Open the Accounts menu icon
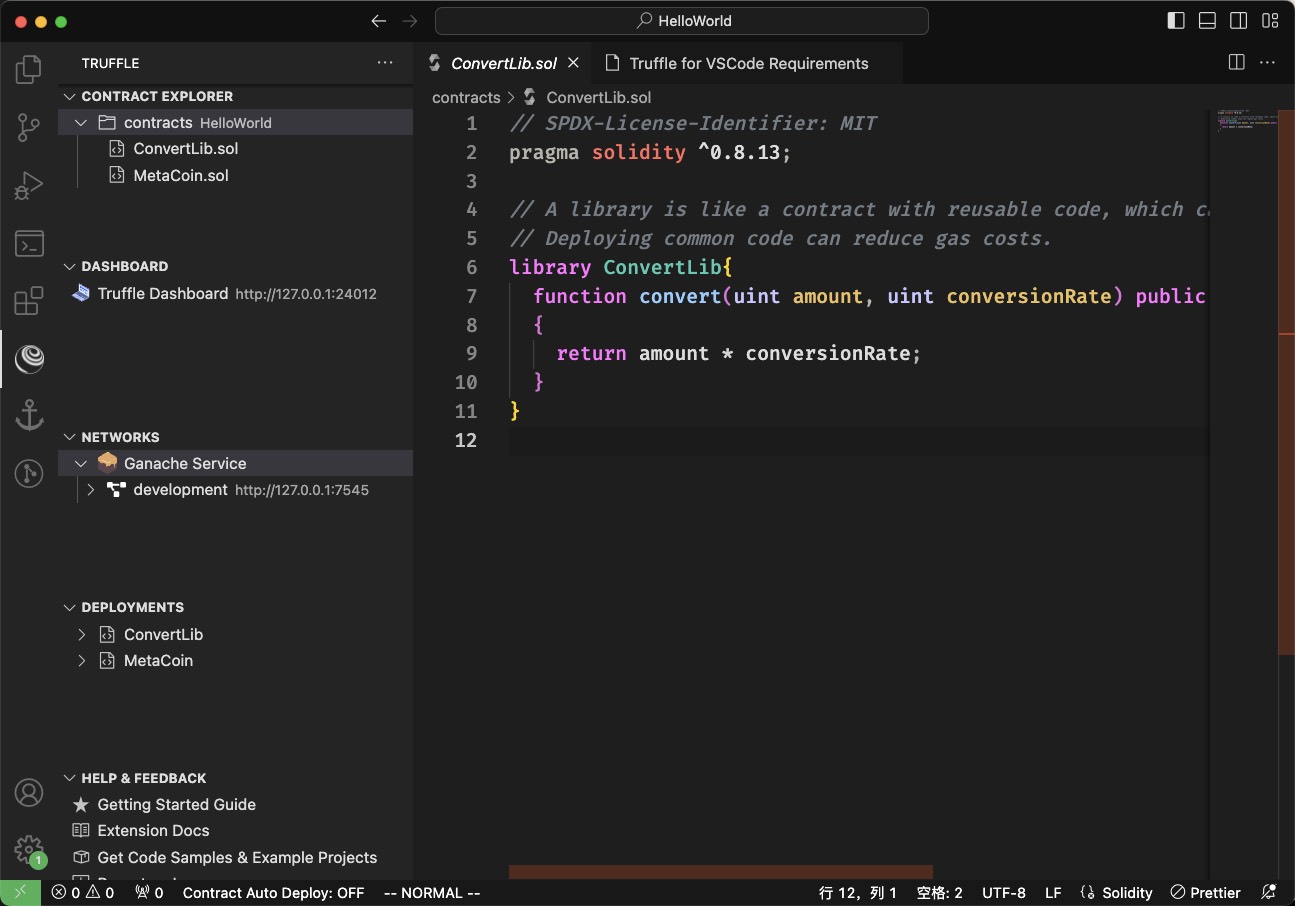The height and width of the screenshot is (906, 1295). point(29,793)
